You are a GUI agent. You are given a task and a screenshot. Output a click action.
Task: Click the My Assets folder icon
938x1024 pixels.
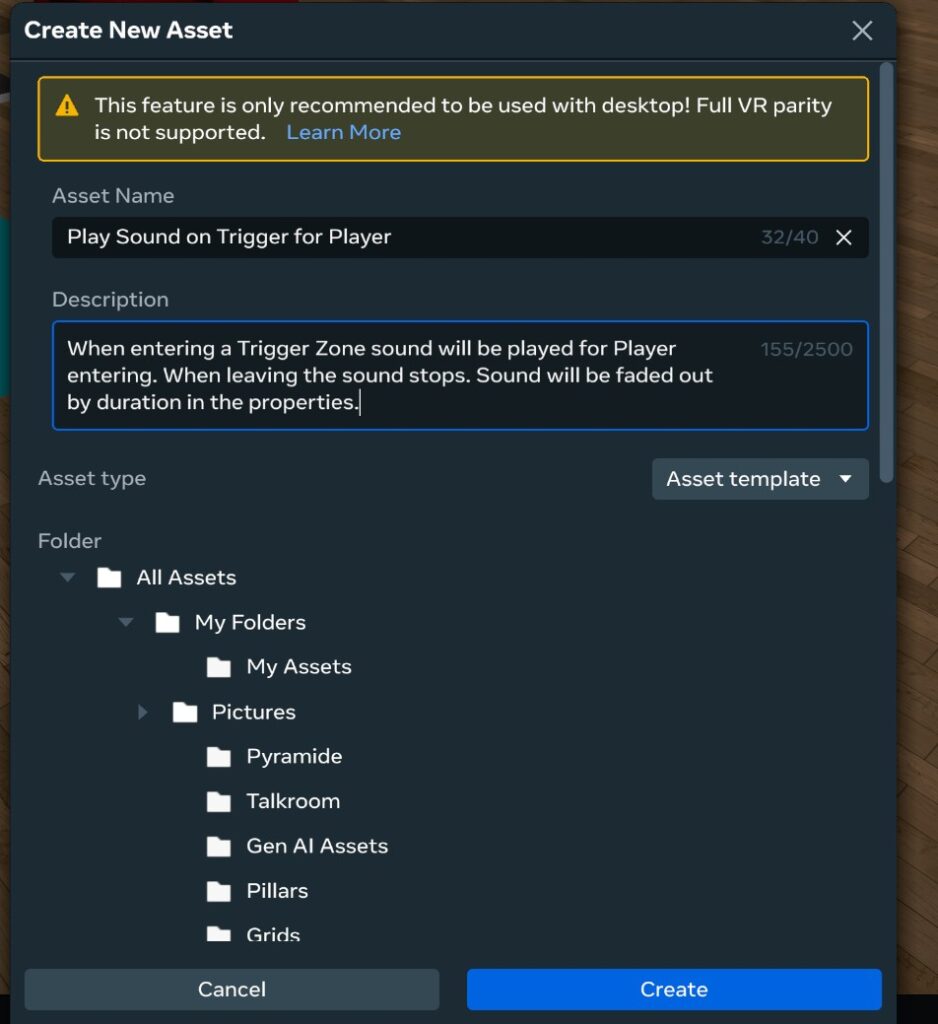tap(219, 667)
